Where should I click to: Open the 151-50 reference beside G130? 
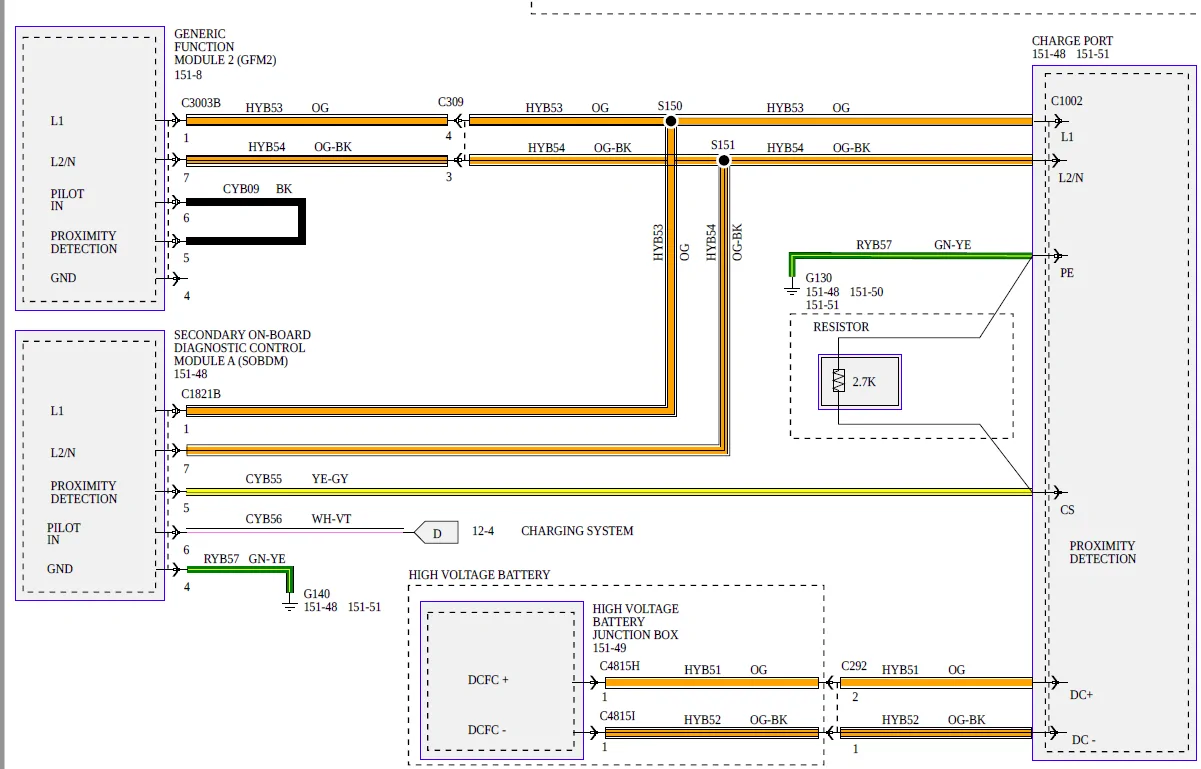pos(866,292)
